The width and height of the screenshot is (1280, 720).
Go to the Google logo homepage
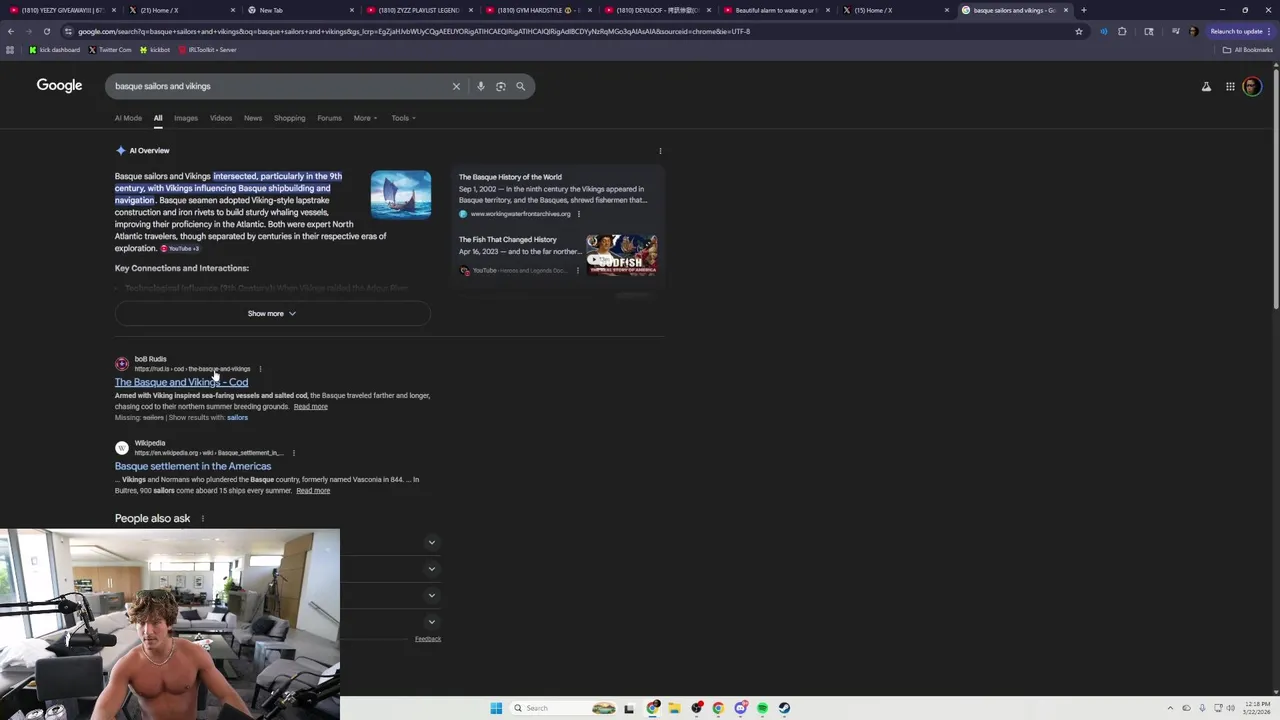point(59,86)
